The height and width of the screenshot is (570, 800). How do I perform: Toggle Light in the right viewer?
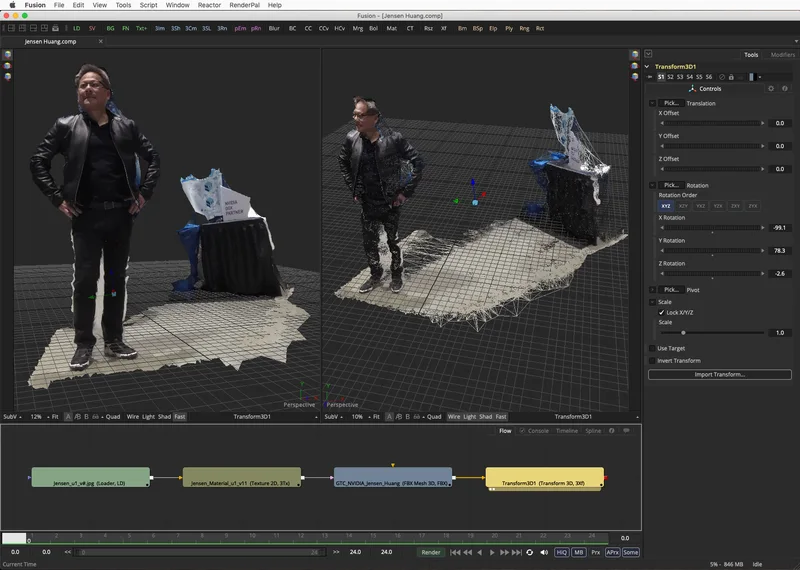coord(469,416)
